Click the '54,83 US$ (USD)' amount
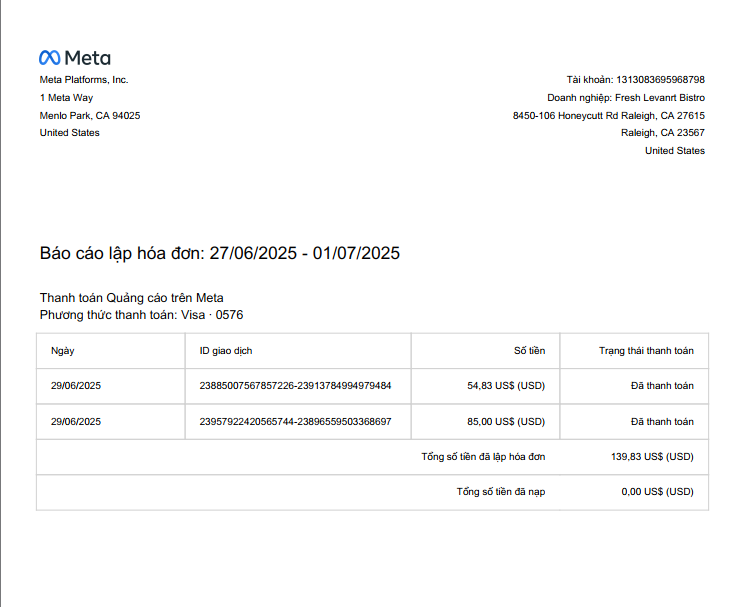 click(506, 386)
